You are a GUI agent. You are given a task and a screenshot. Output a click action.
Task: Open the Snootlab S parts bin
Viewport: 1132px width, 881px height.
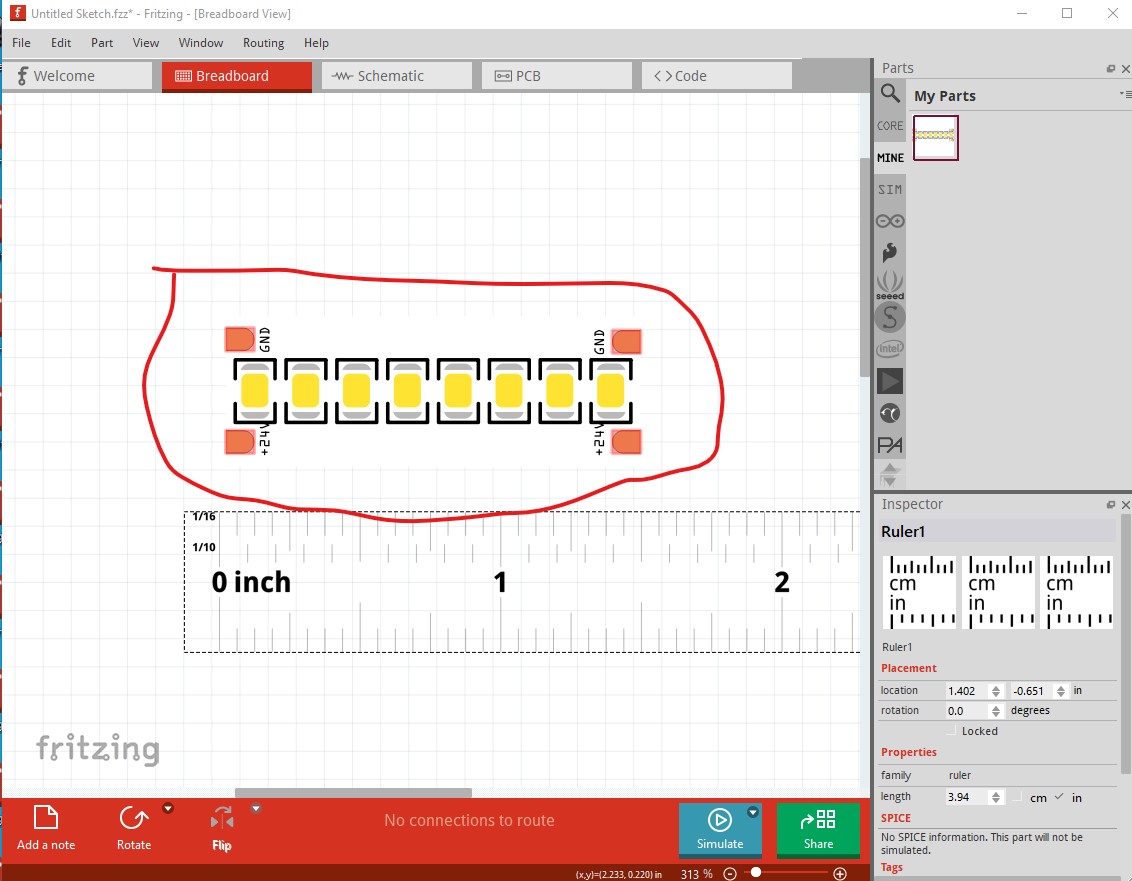tap(889, 317)
